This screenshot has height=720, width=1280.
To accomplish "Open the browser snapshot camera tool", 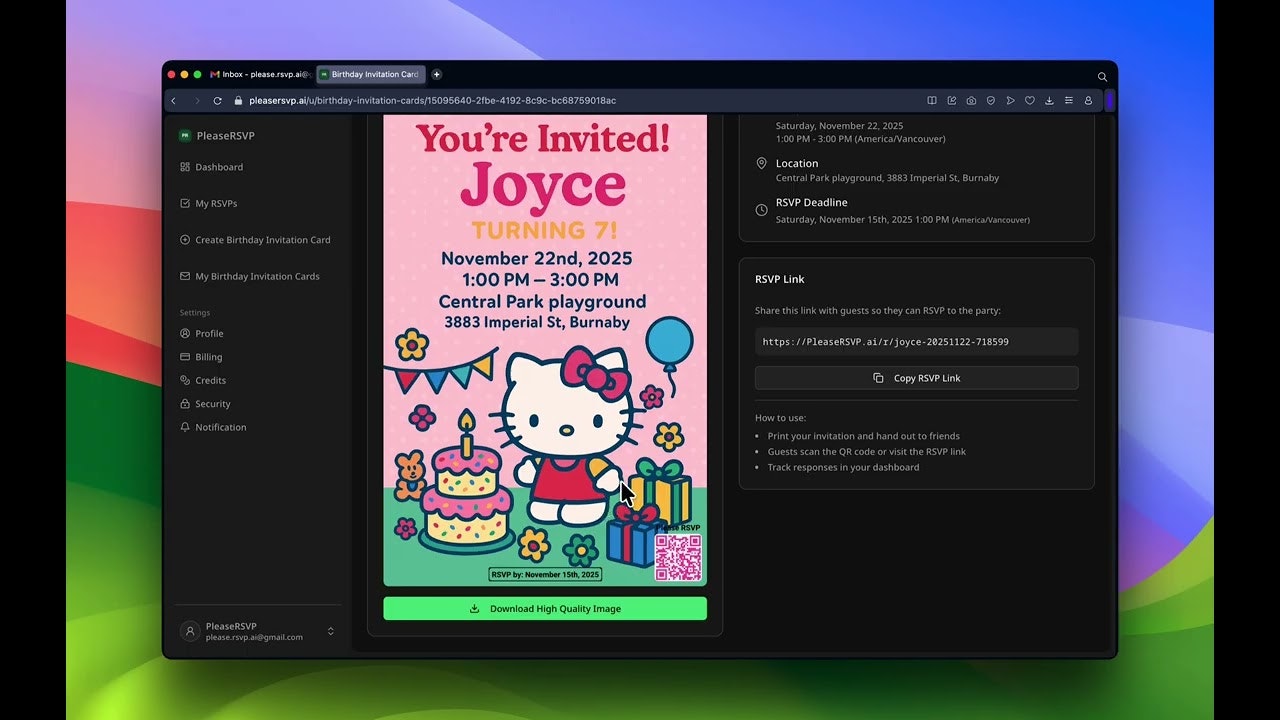I will click(x=971, y=101).
